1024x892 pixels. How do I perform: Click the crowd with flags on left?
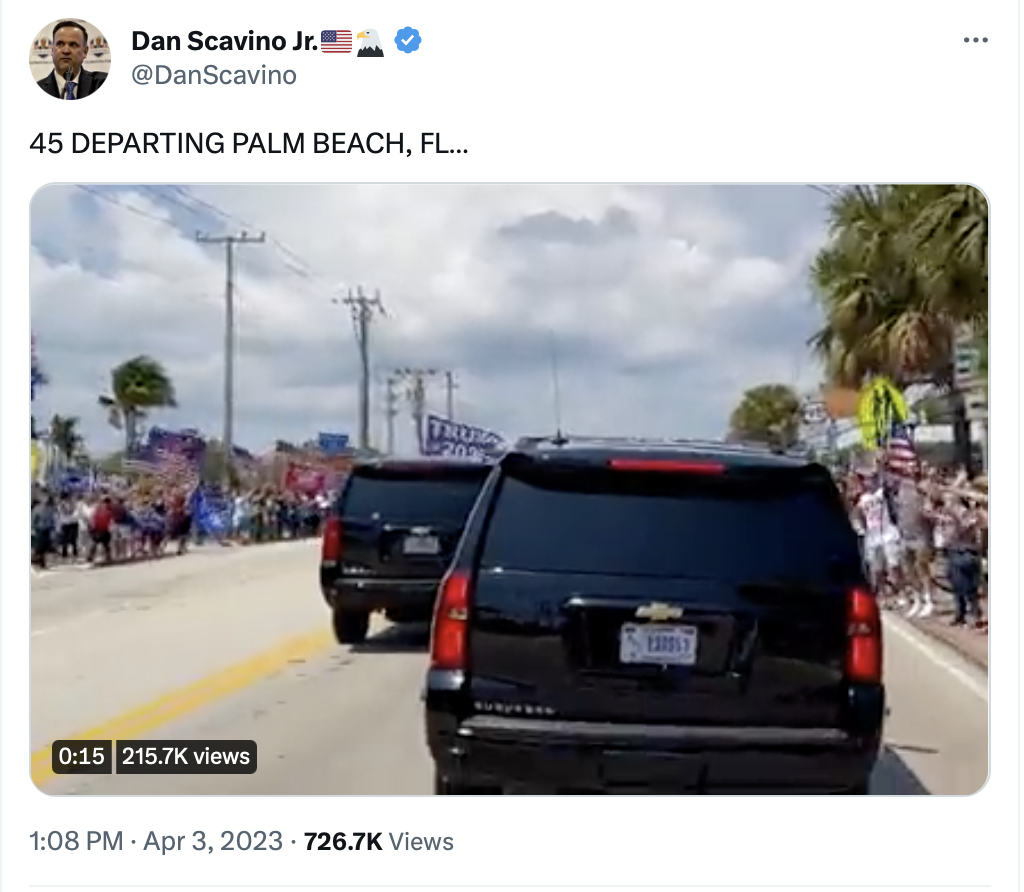click(x=176, y=498)
